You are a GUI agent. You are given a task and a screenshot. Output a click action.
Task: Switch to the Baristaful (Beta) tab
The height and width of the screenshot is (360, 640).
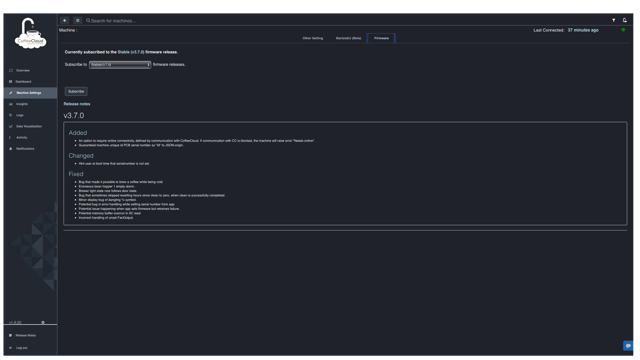(348, 38)
